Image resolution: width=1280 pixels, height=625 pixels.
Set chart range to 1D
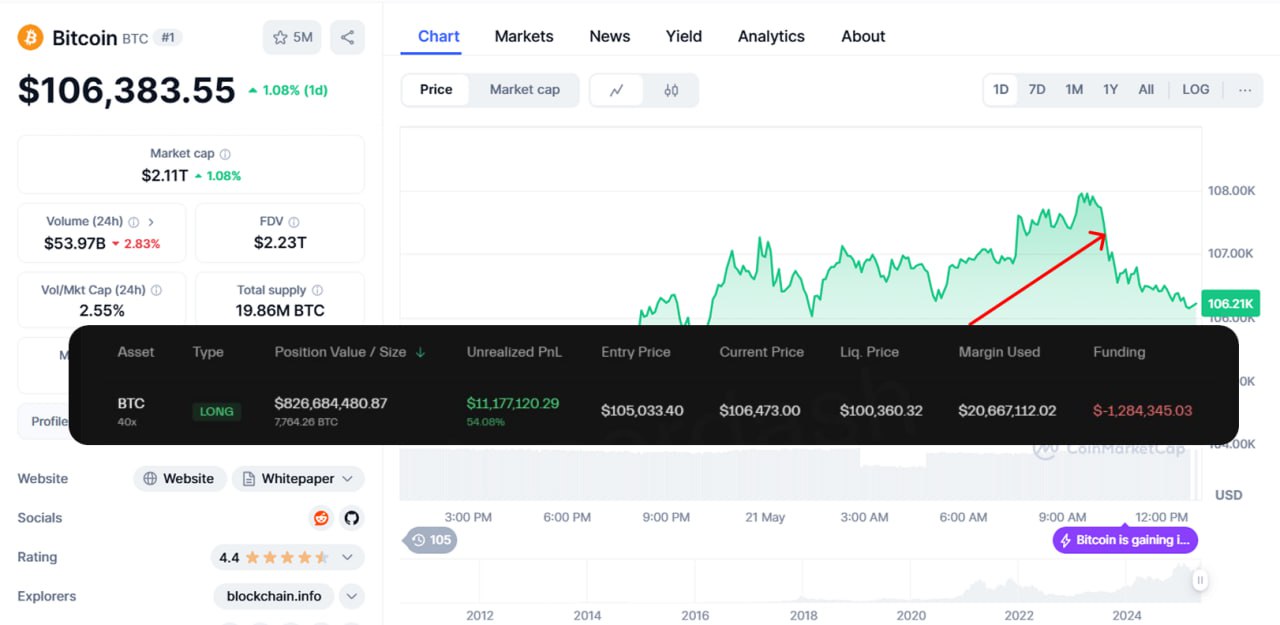click(1001, 90)
